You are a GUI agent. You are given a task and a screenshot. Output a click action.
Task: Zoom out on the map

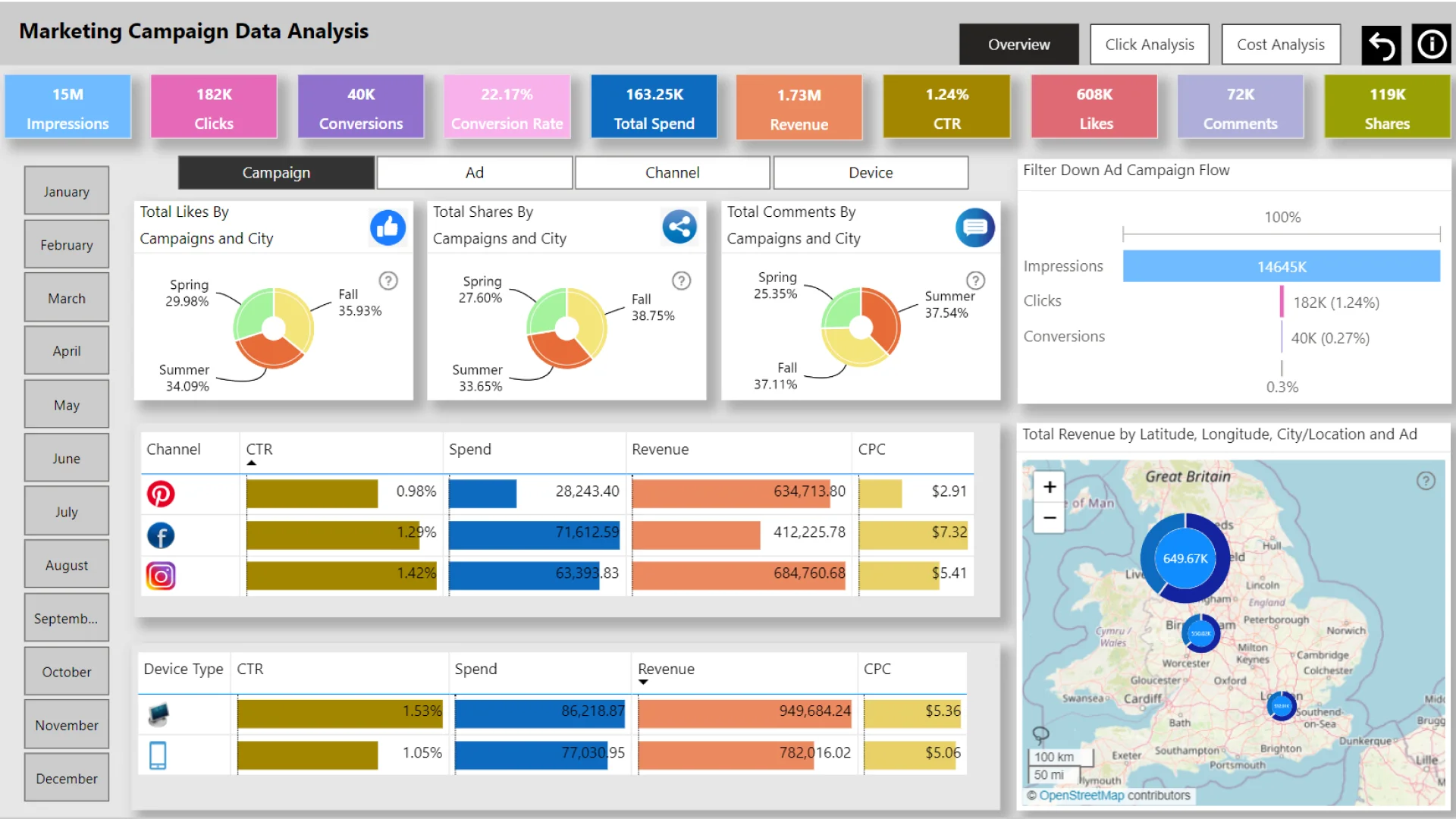1050,518
